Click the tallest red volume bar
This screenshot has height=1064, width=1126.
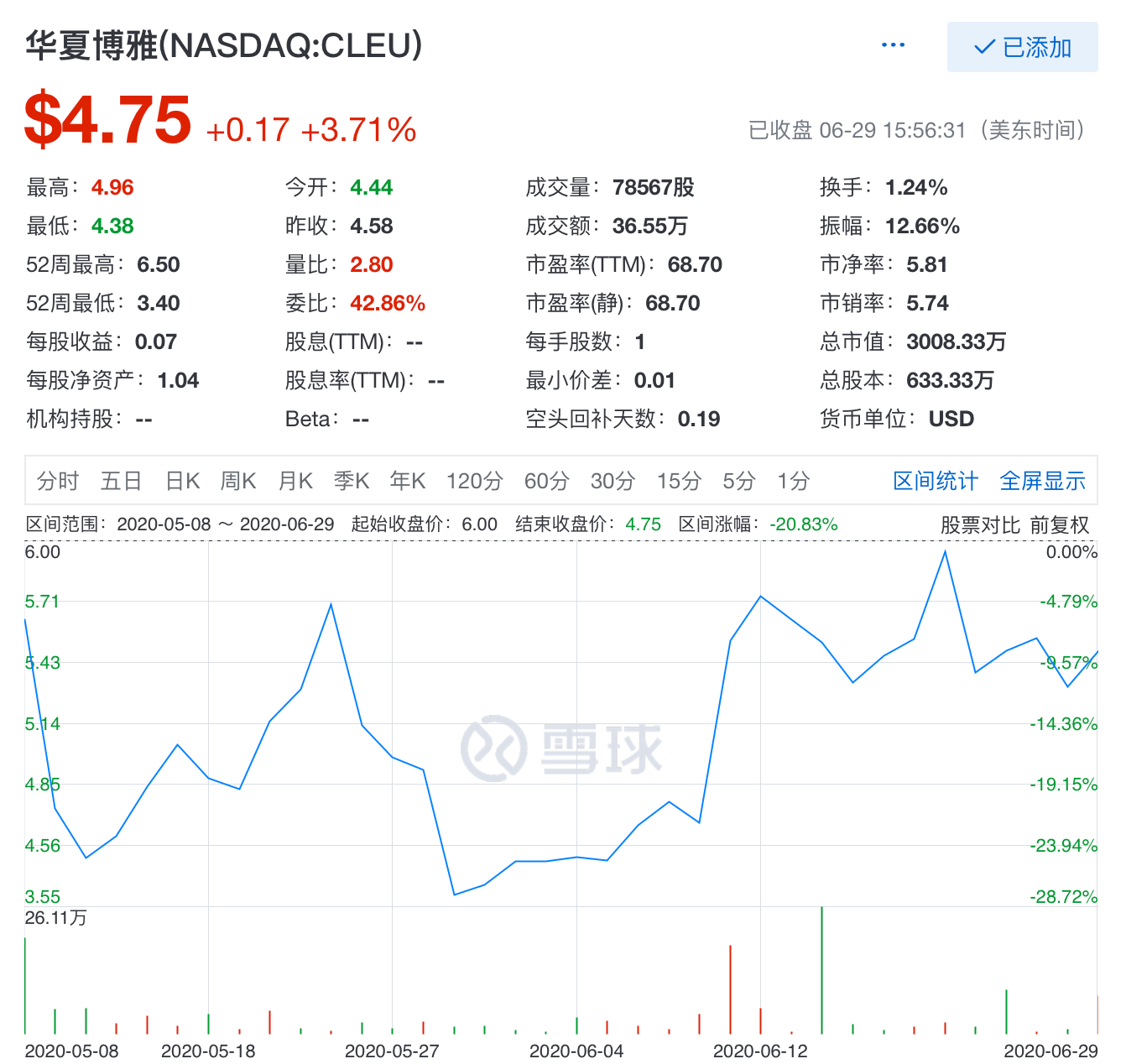click(730, 989)
